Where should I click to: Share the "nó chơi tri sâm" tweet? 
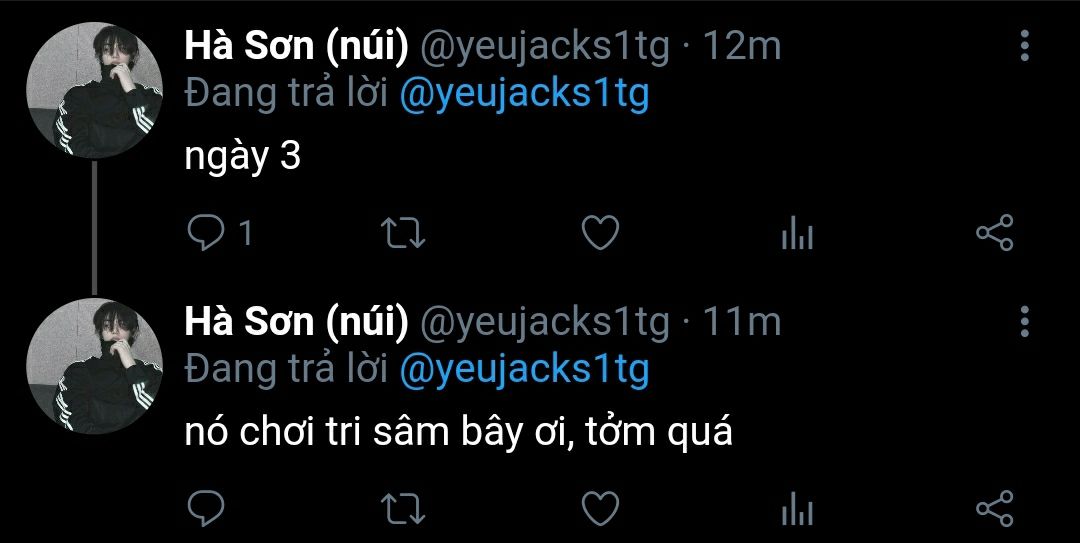994,508
